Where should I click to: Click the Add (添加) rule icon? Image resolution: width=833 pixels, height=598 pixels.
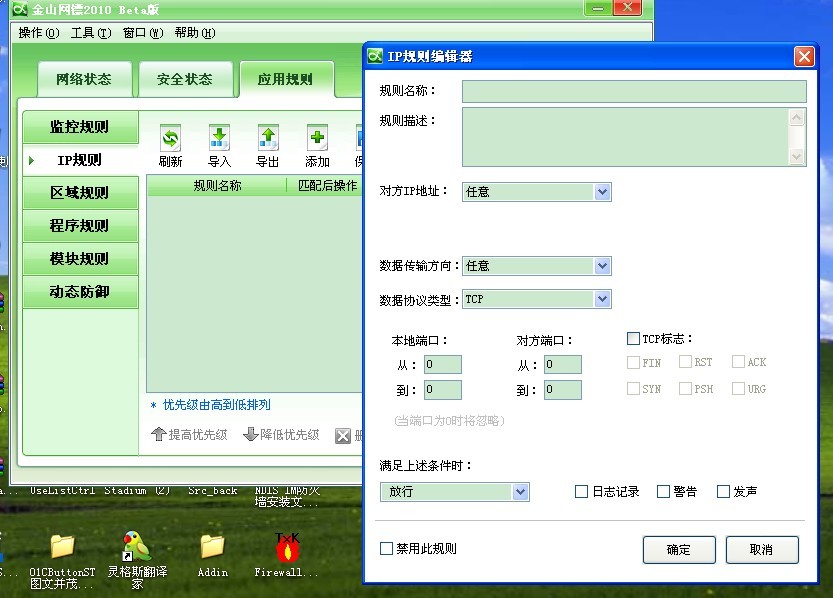(317, 139)
